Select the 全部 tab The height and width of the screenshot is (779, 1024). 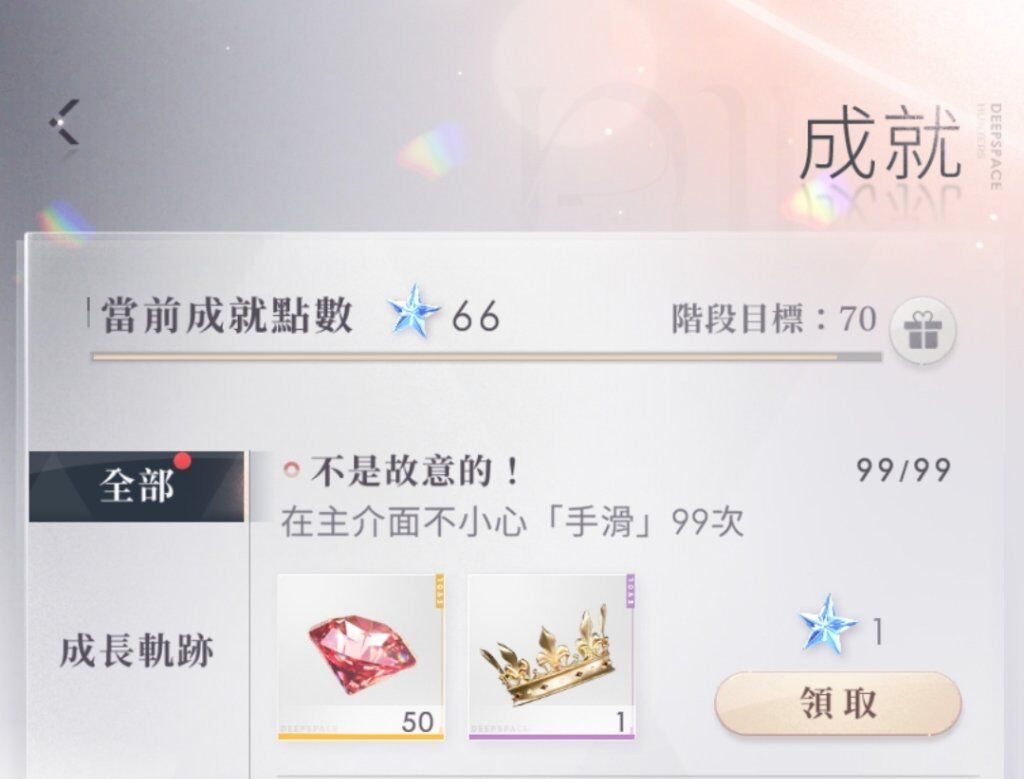tap(136, 486)
